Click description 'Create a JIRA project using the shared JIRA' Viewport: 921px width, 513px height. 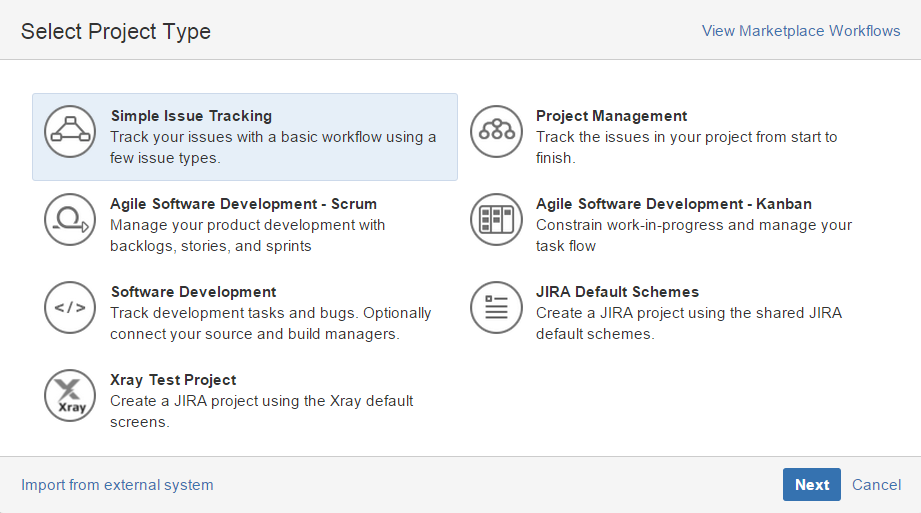tap(689, 324)
